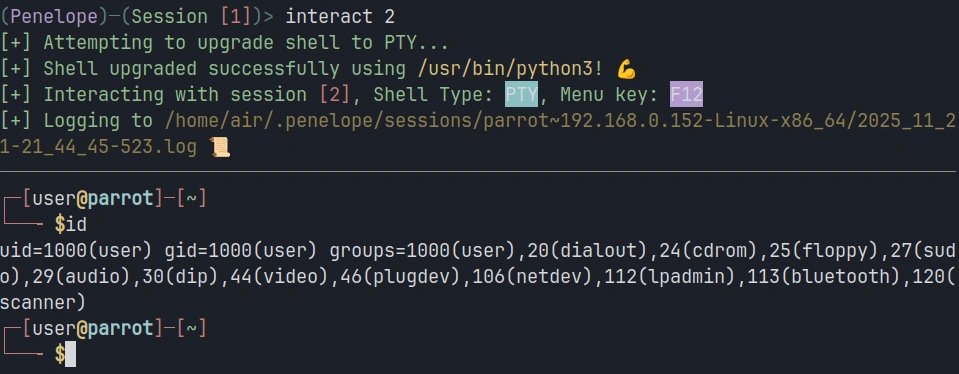The width and height of the screenshot is (959, 374).
Task: Click the highlighted PTY shell type badge
Action: point(521,95)
